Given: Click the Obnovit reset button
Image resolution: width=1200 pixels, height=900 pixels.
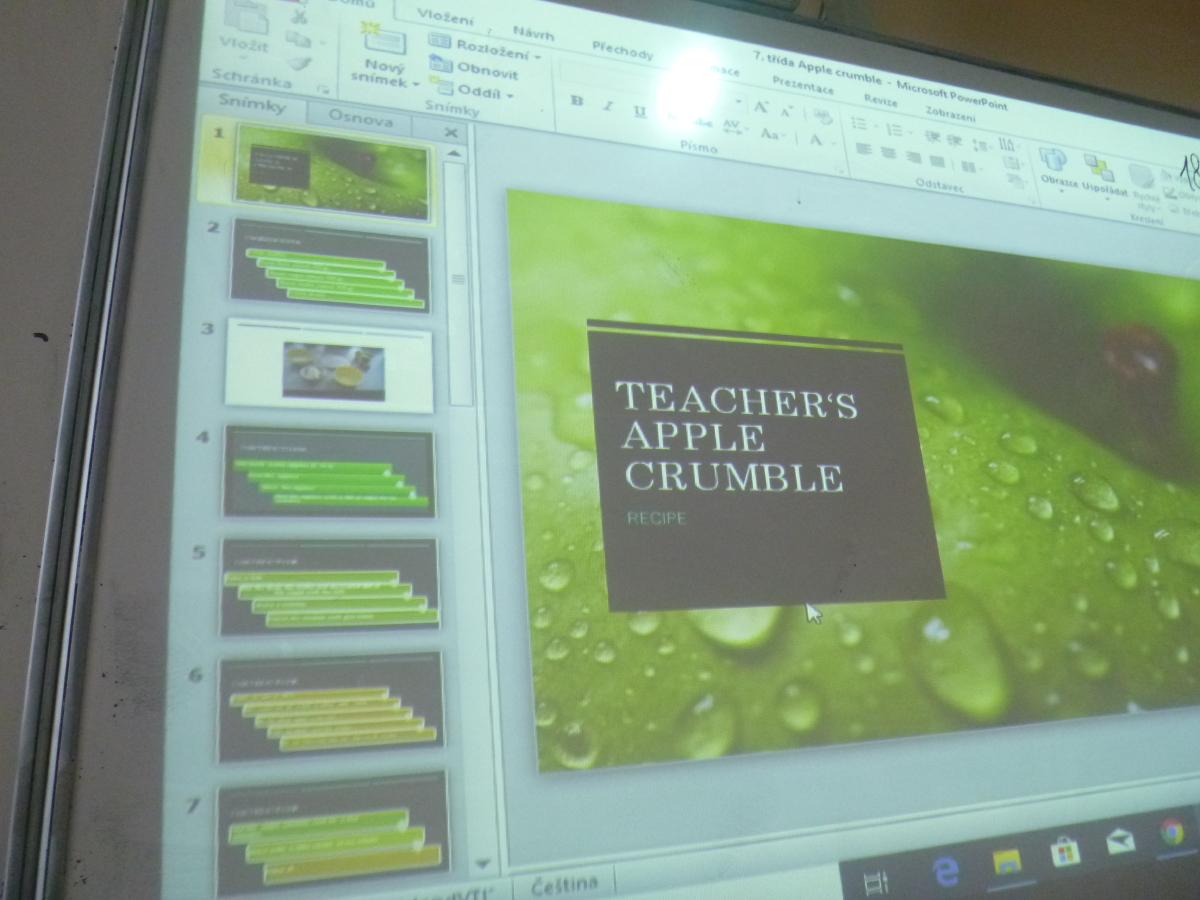Looking at the screenshot, I should tap(478, 70).
